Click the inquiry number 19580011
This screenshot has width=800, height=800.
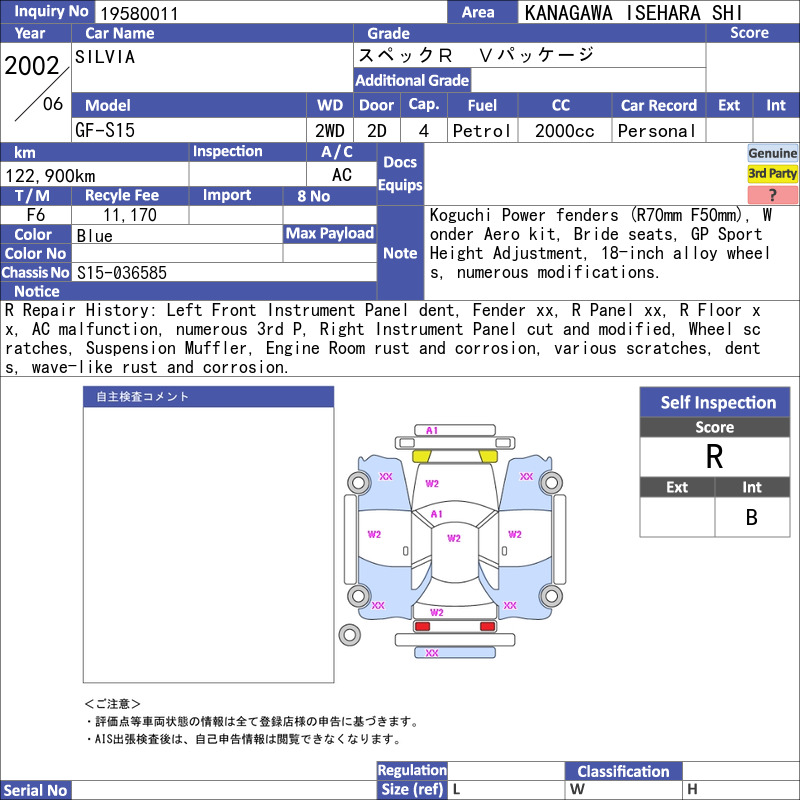tap(139, 13)
